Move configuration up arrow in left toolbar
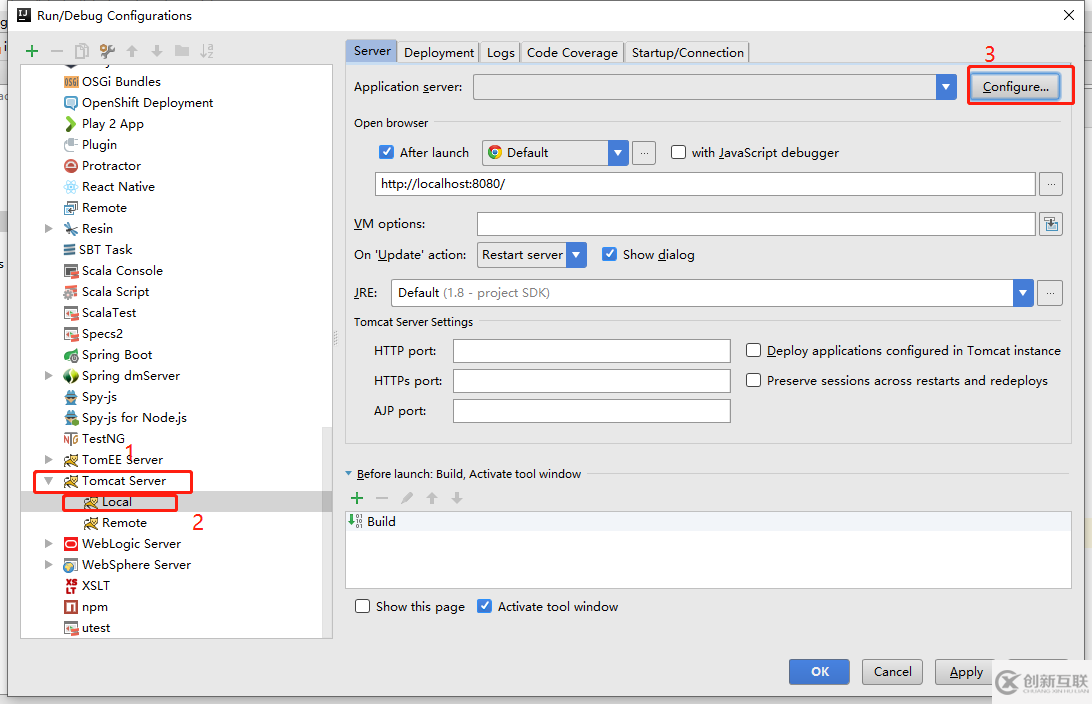The height and width of the screenshot is (704, 1092). click(x=132, y=51)
